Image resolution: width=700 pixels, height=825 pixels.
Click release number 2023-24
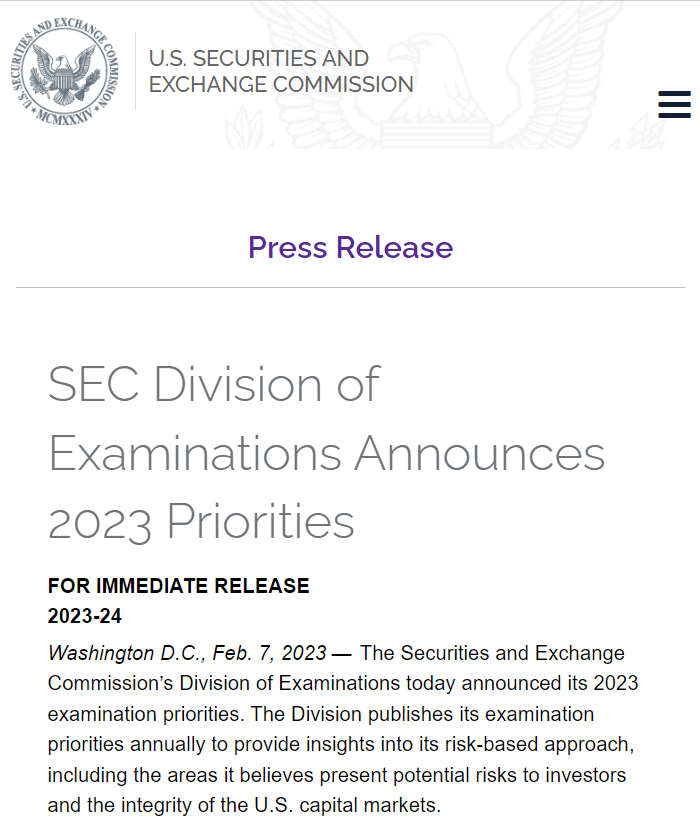tap(85, 616)
